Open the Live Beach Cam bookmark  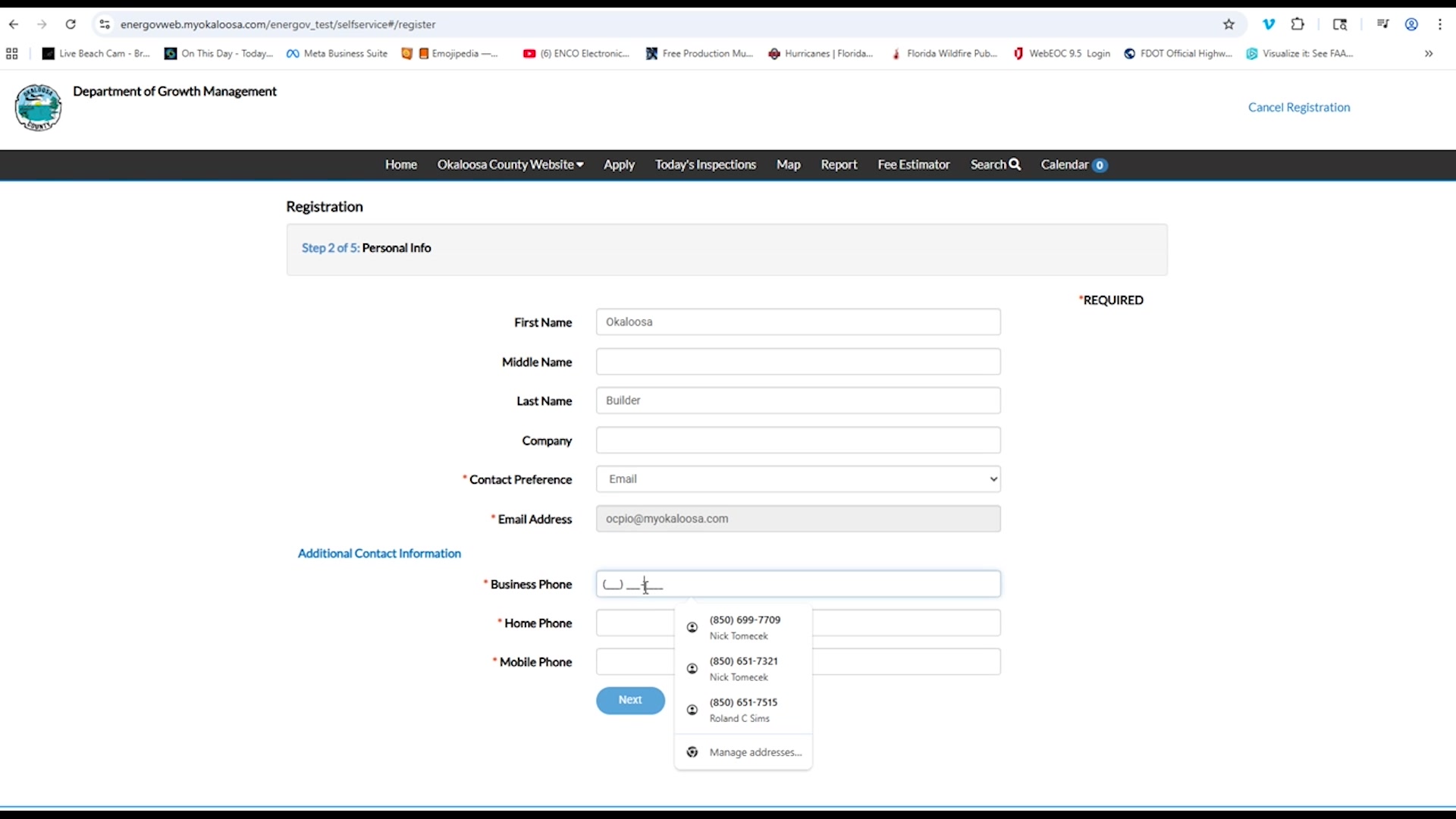96,54
